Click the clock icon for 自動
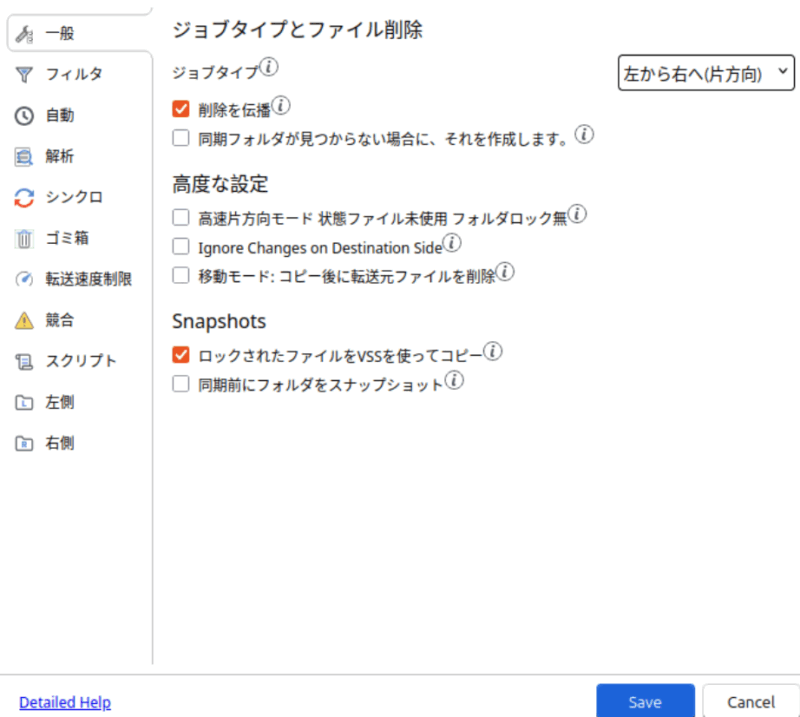This screenshot has height=717, width=800. [x=25, y=115]
